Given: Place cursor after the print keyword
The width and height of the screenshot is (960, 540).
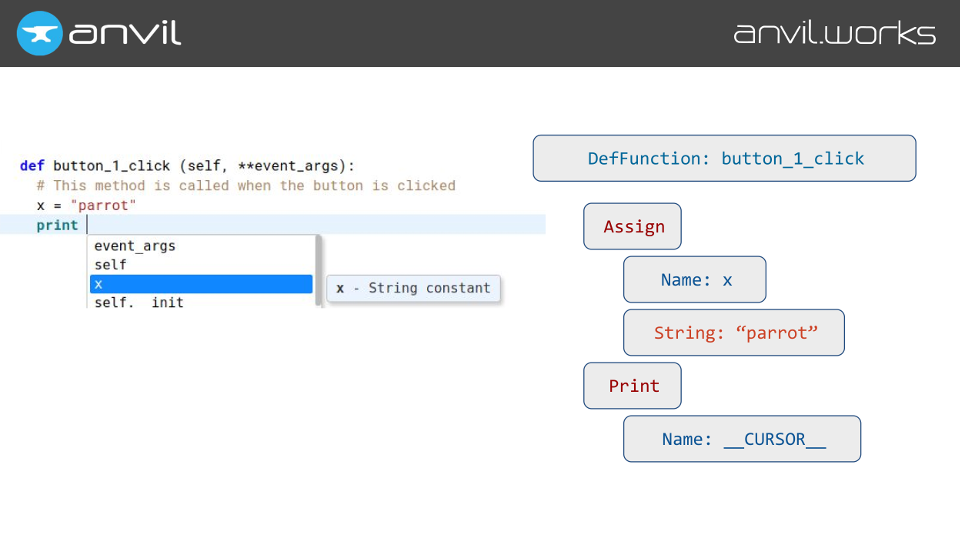Looking at the screenshot, I should (x=88, y=225).
